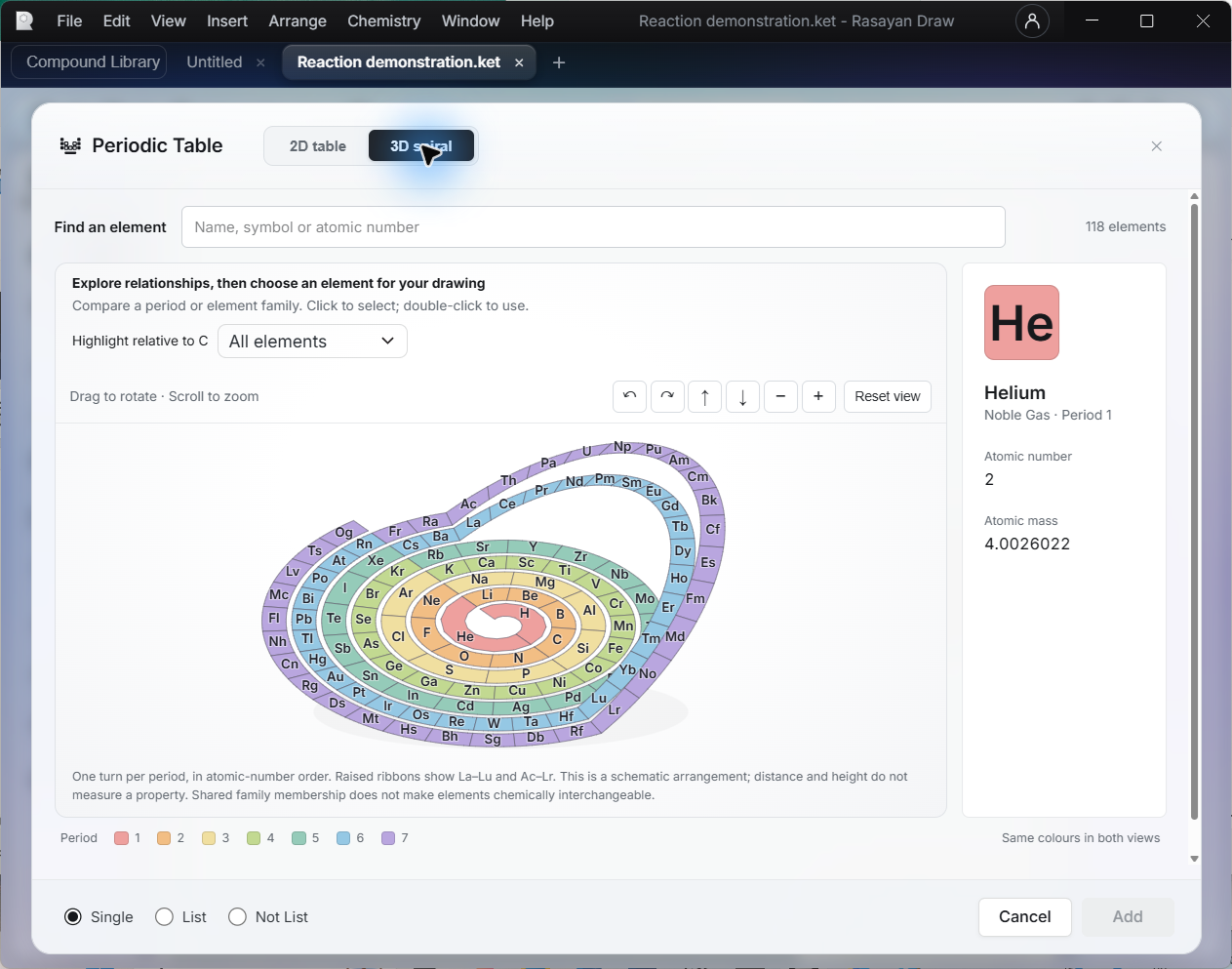Open the View menu

168,20
